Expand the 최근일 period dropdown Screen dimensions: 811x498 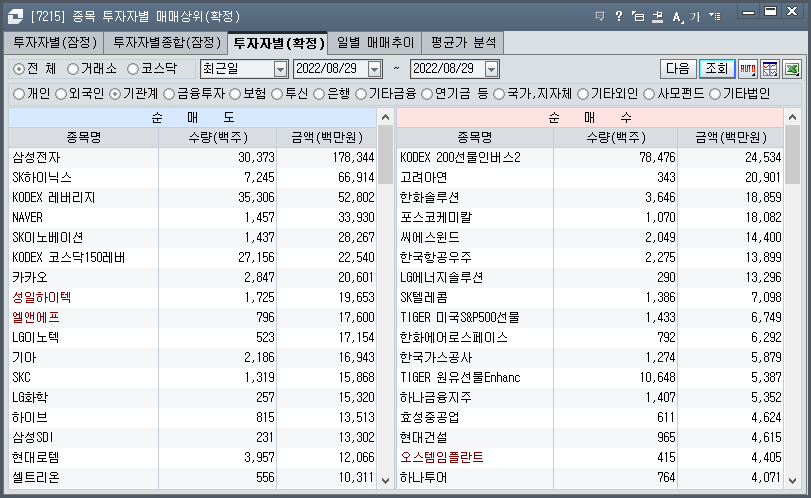(280, 69)
